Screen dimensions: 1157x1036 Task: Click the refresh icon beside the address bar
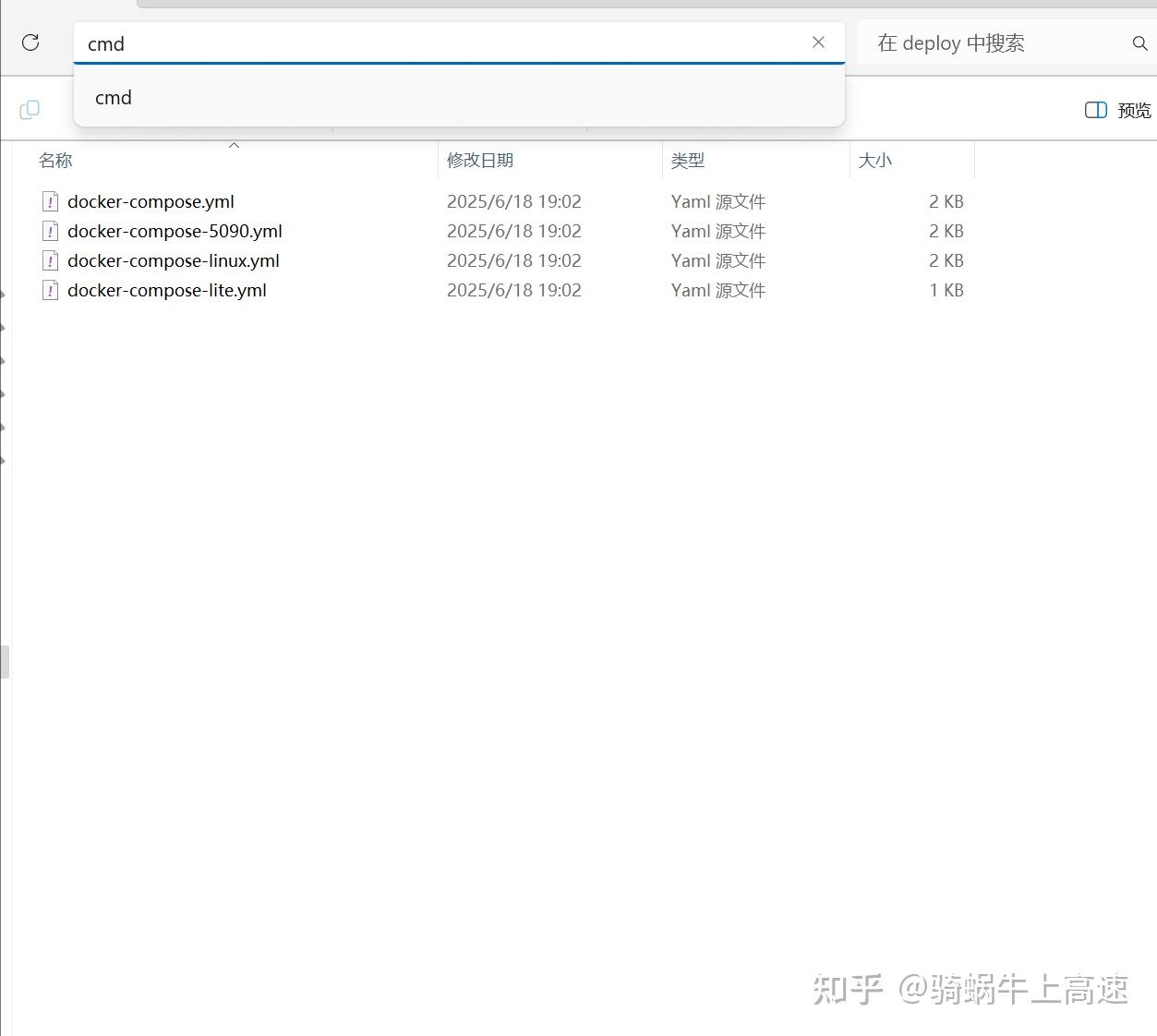tap(30, 42)
